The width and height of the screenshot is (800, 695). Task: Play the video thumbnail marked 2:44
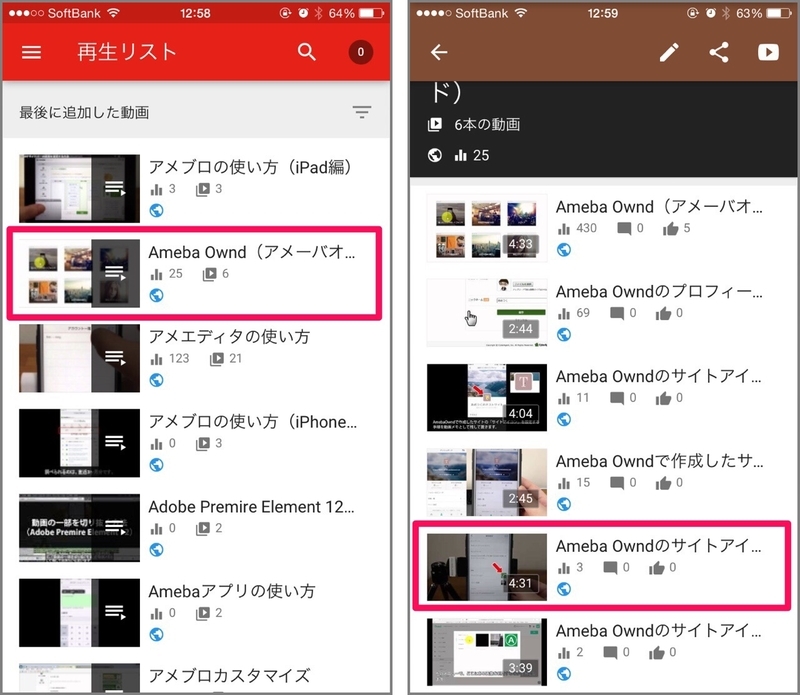coord(487,312)
